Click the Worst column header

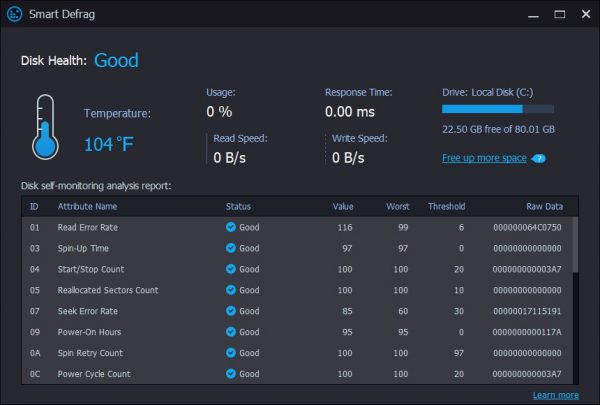point(398,207)
